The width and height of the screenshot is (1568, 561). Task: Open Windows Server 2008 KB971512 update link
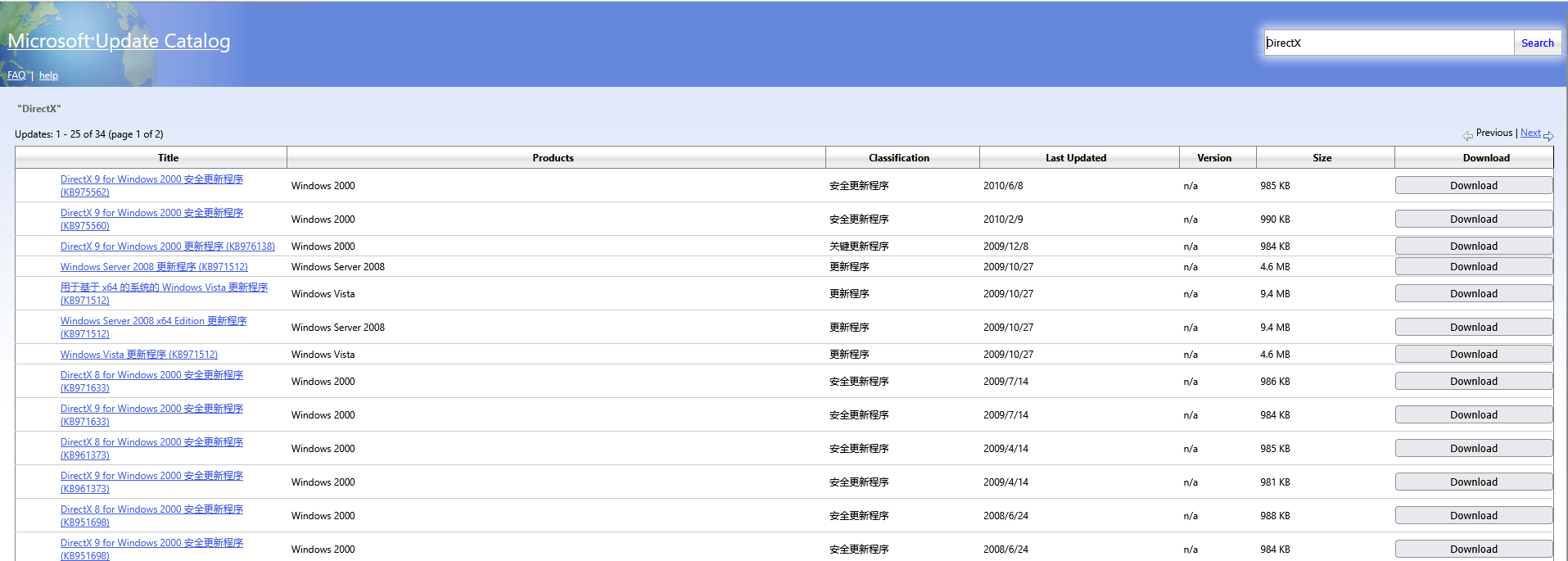(x=154, y=267)
